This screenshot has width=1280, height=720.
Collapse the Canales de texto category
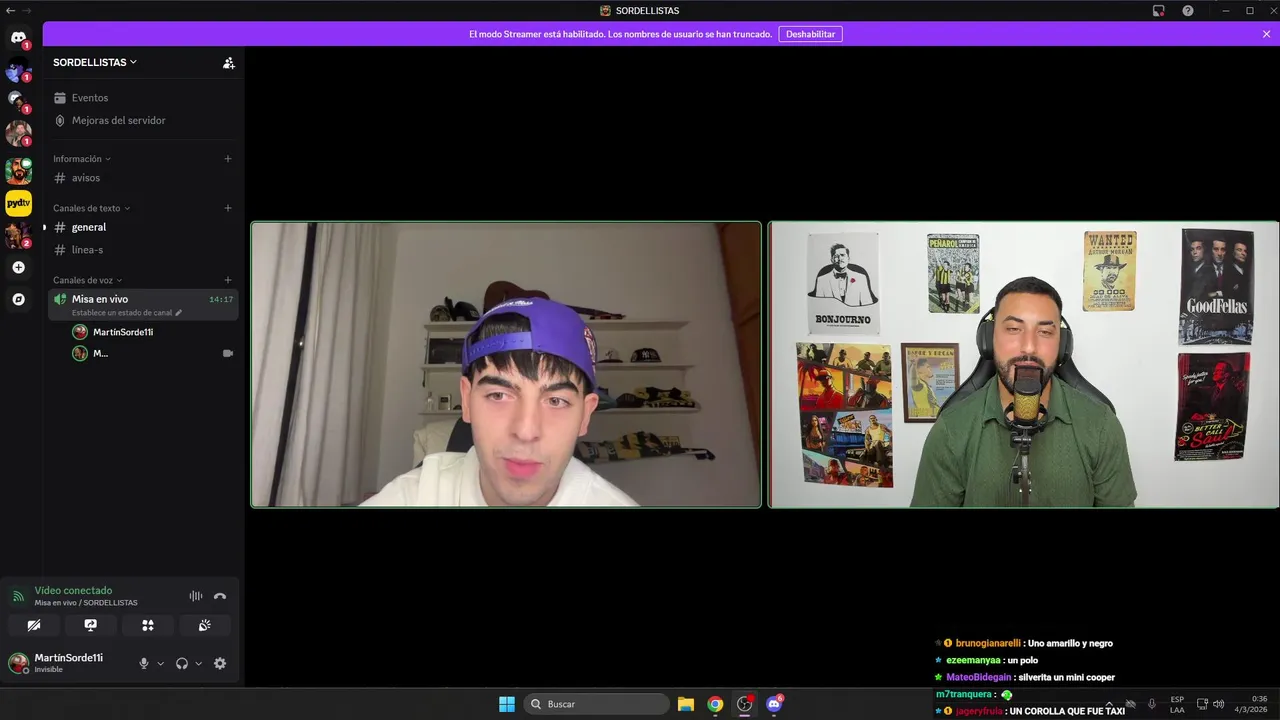pos(92,208)
